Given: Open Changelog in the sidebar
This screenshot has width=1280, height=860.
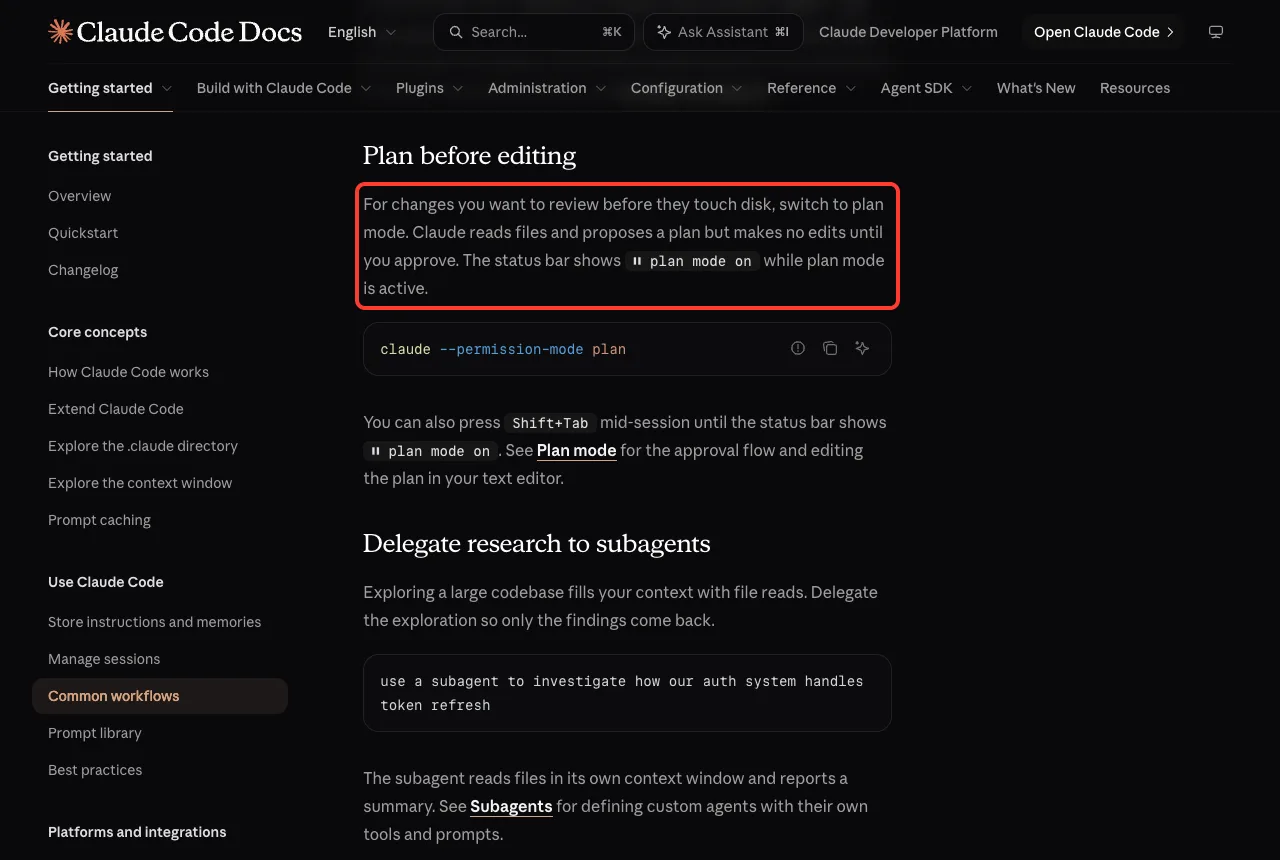Looking at the screenshot, I should [83, 270].
